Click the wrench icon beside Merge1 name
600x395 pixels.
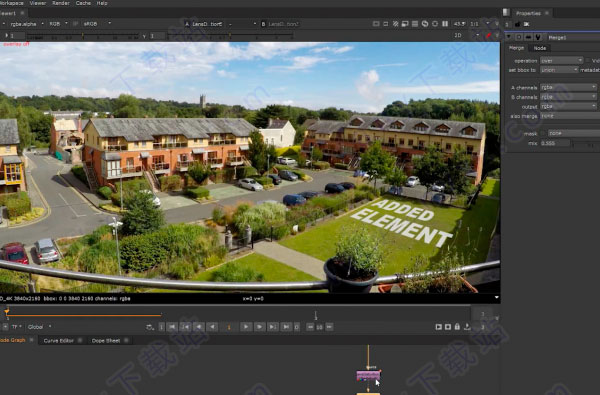(x=538, y=37)
